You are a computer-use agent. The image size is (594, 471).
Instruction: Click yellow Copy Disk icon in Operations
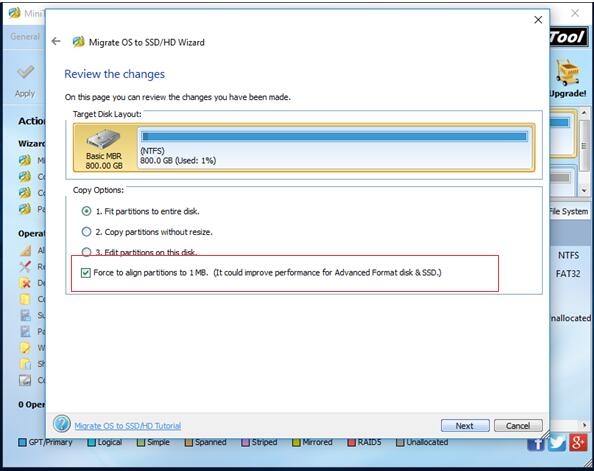(x=25, y=299)
